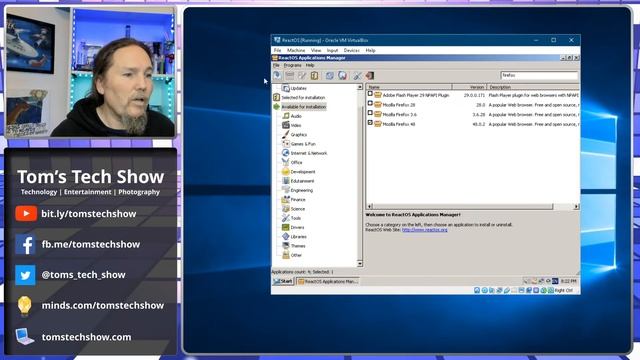Open the Development category
Image resolution: width=640 pixels, height=360 pixels.
click(x=303, y=172)
